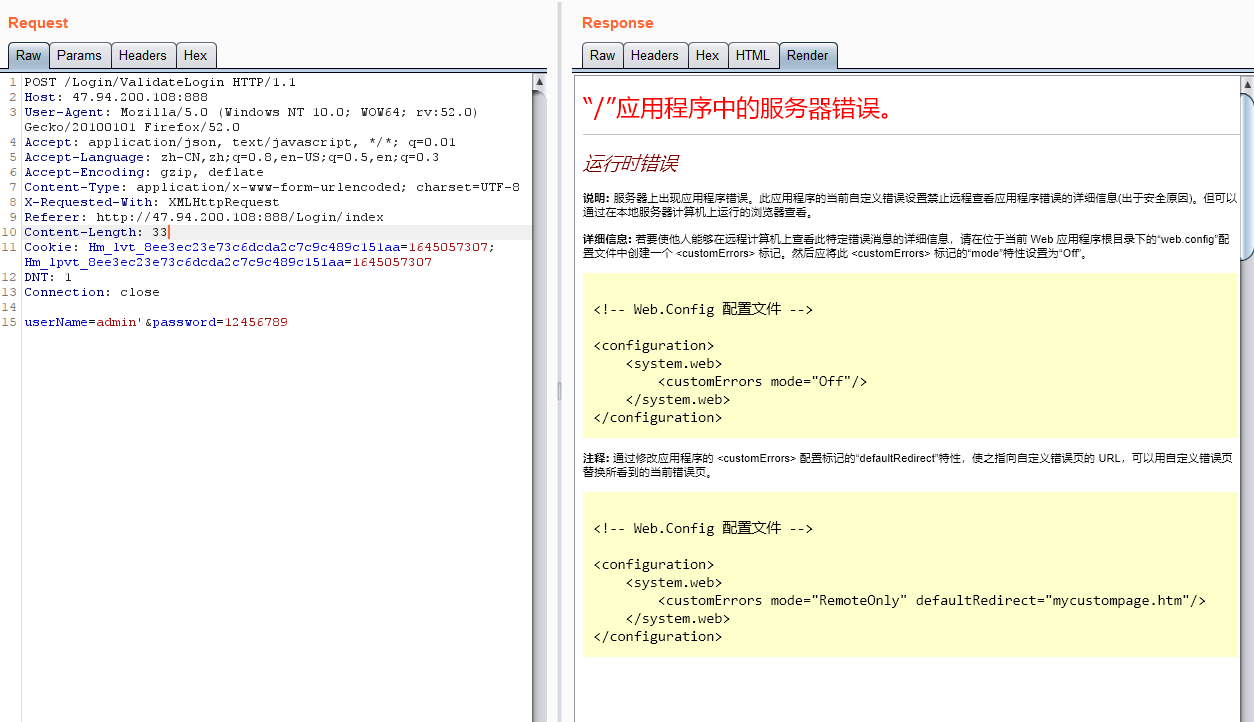This screenshot has width=1254, height=722.
Task: Open the Response HTML tab
Action: tap(753, 56)
